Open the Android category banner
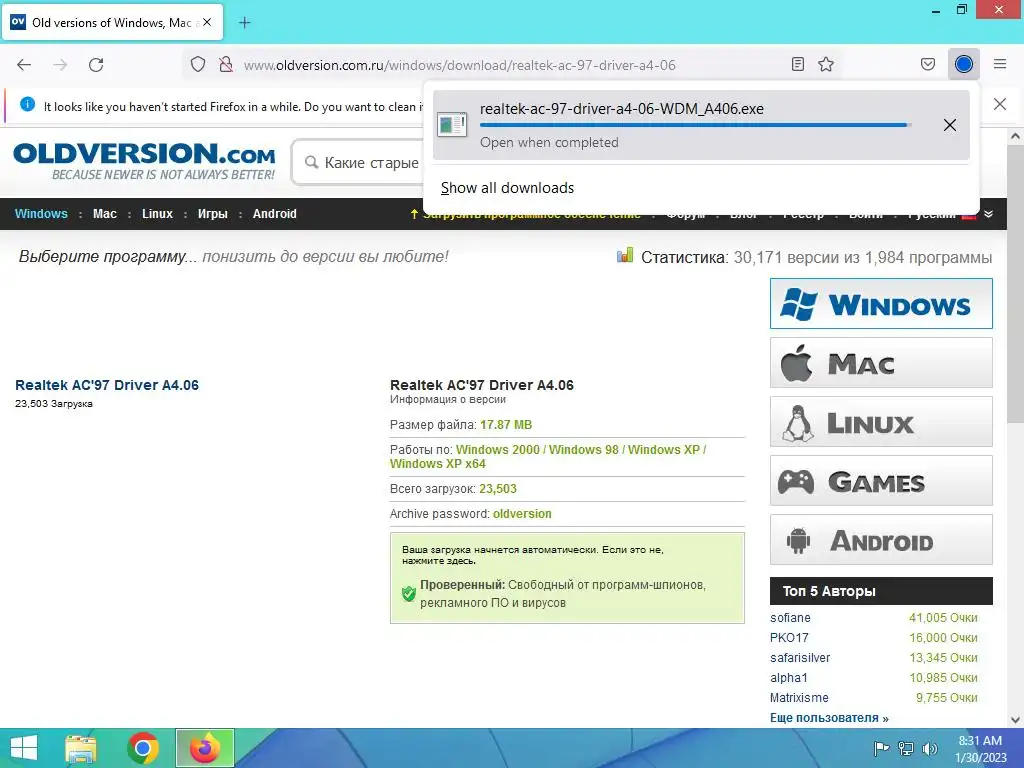The width and height of the screenshot is (1024, 768). tap(881, 539)
